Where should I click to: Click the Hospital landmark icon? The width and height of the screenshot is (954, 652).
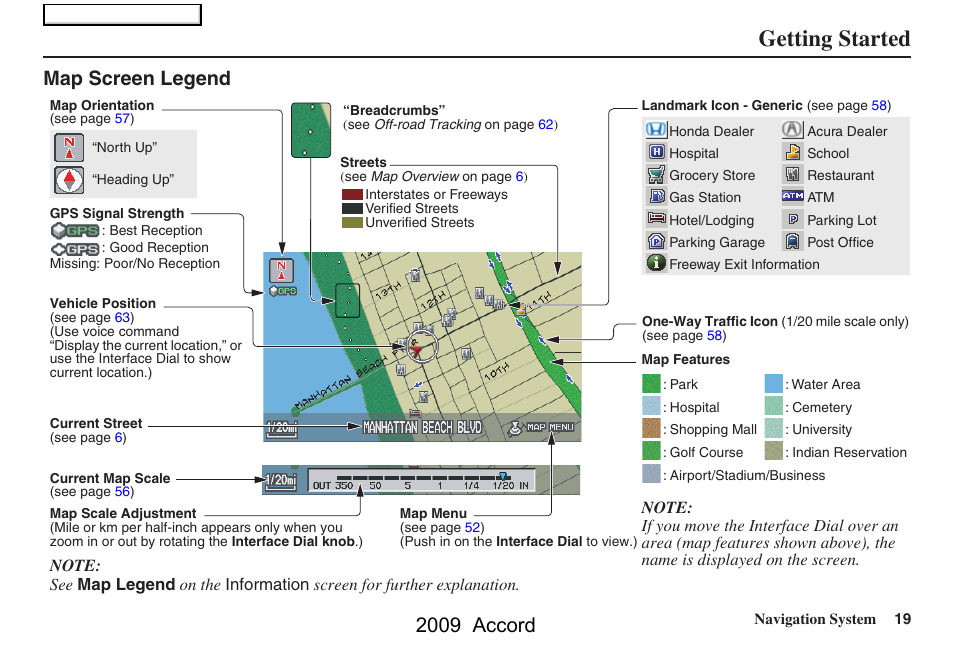(656, 152)
